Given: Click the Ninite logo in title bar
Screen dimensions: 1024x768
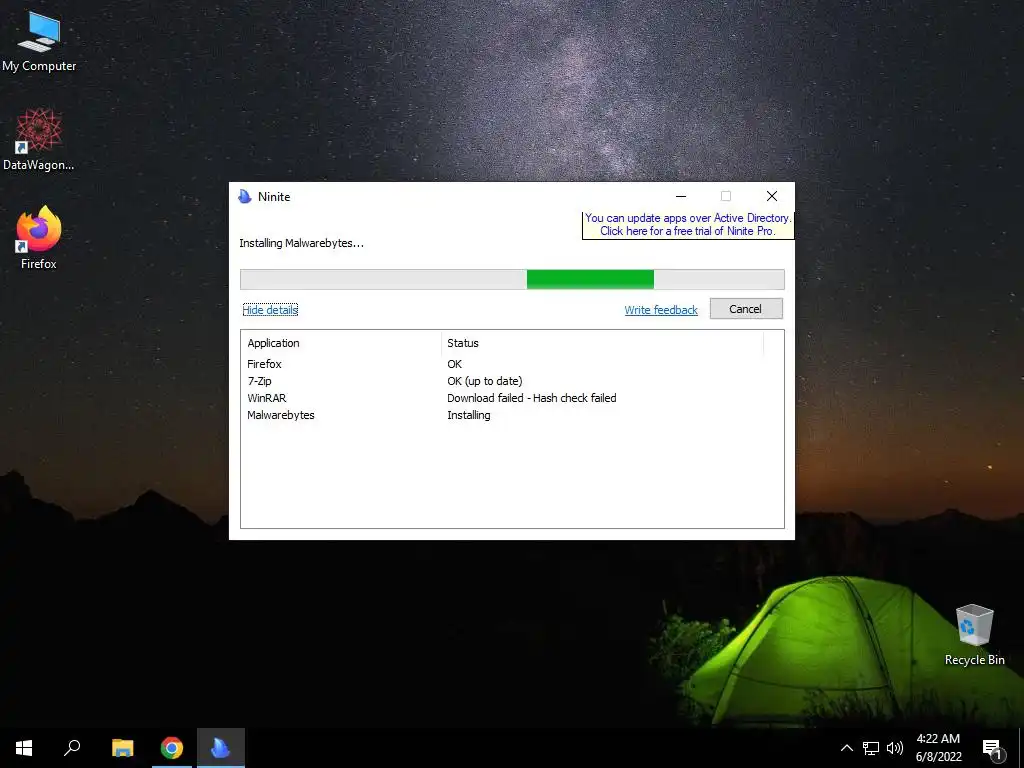Looking at the screenshot, I should (245, 197).
